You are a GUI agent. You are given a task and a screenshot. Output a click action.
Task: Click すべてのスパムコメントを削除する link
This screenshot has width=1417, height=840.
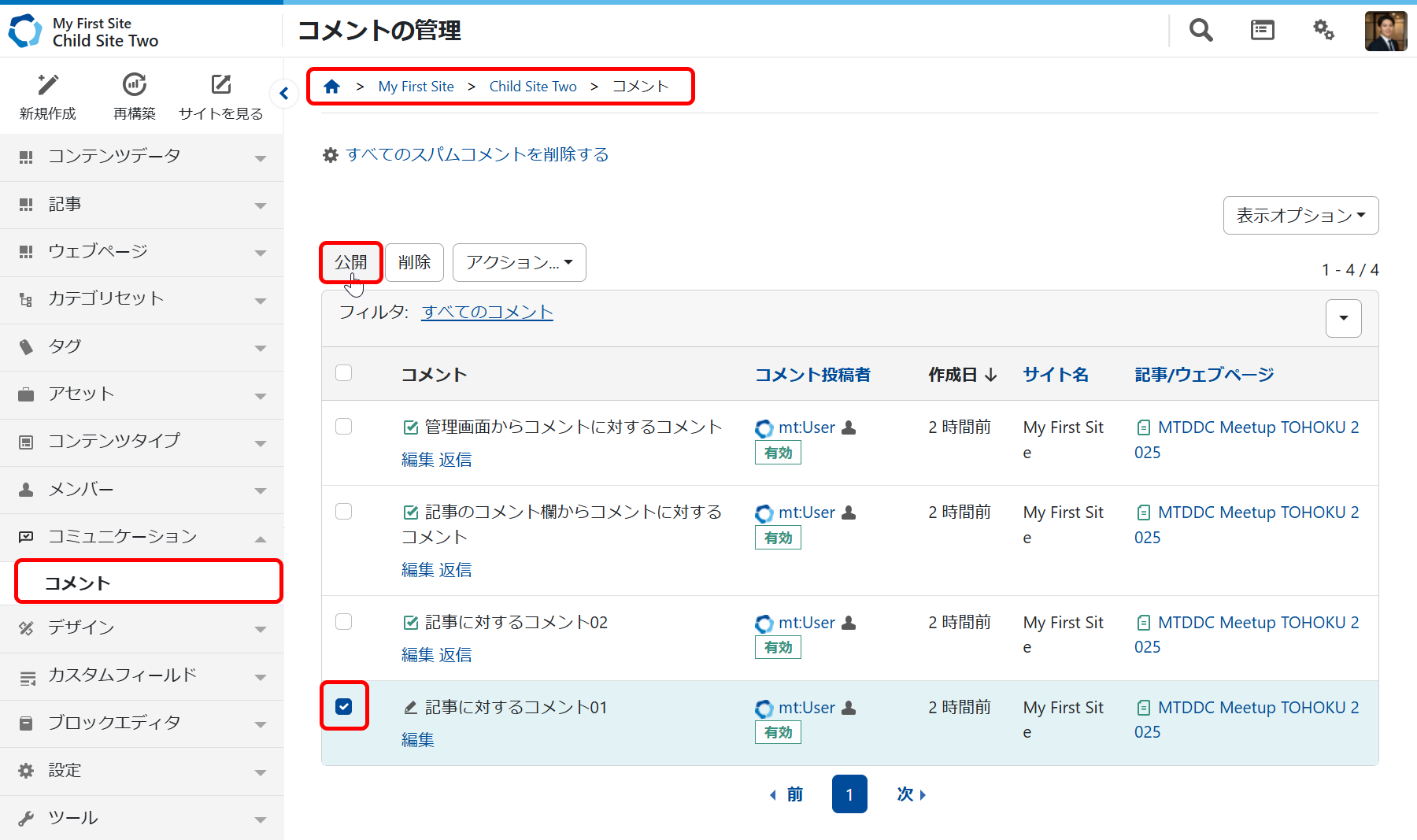coord(477,154)
